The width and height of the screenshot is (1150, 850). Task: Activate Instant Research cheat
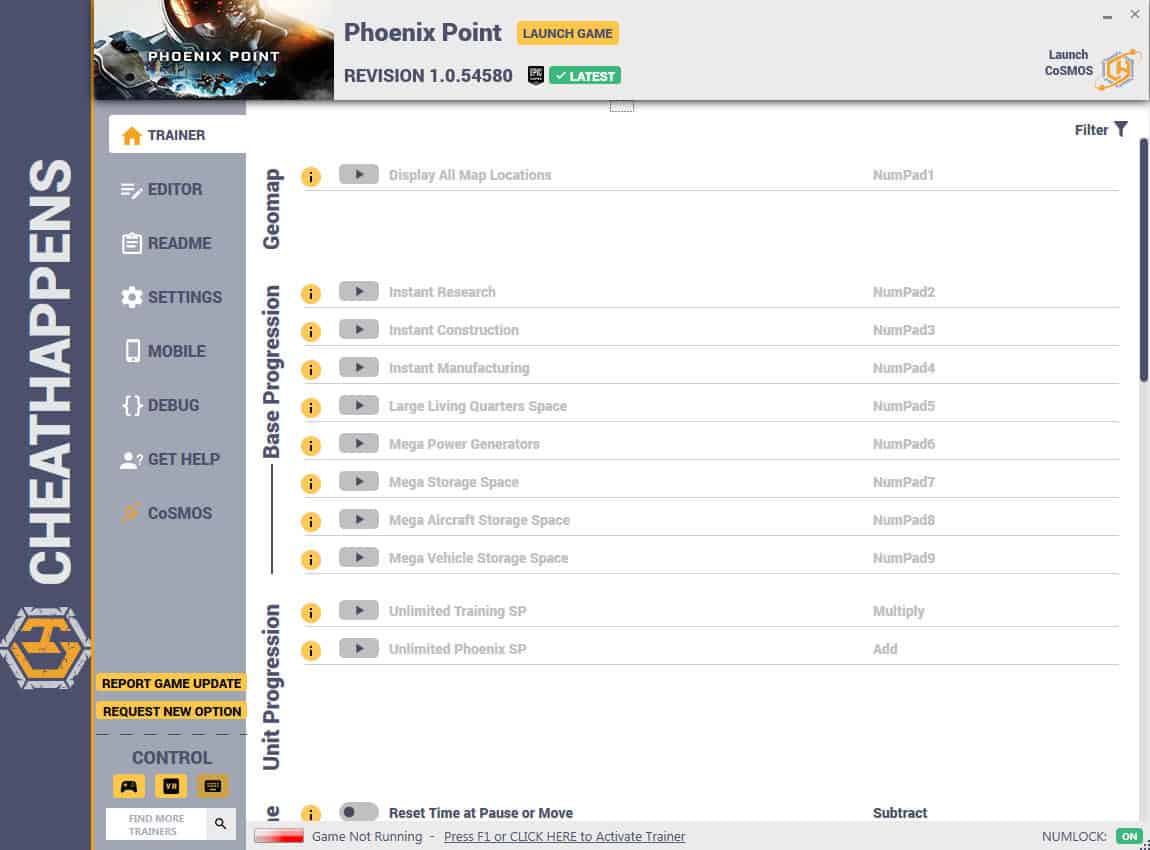click(359, 291)
